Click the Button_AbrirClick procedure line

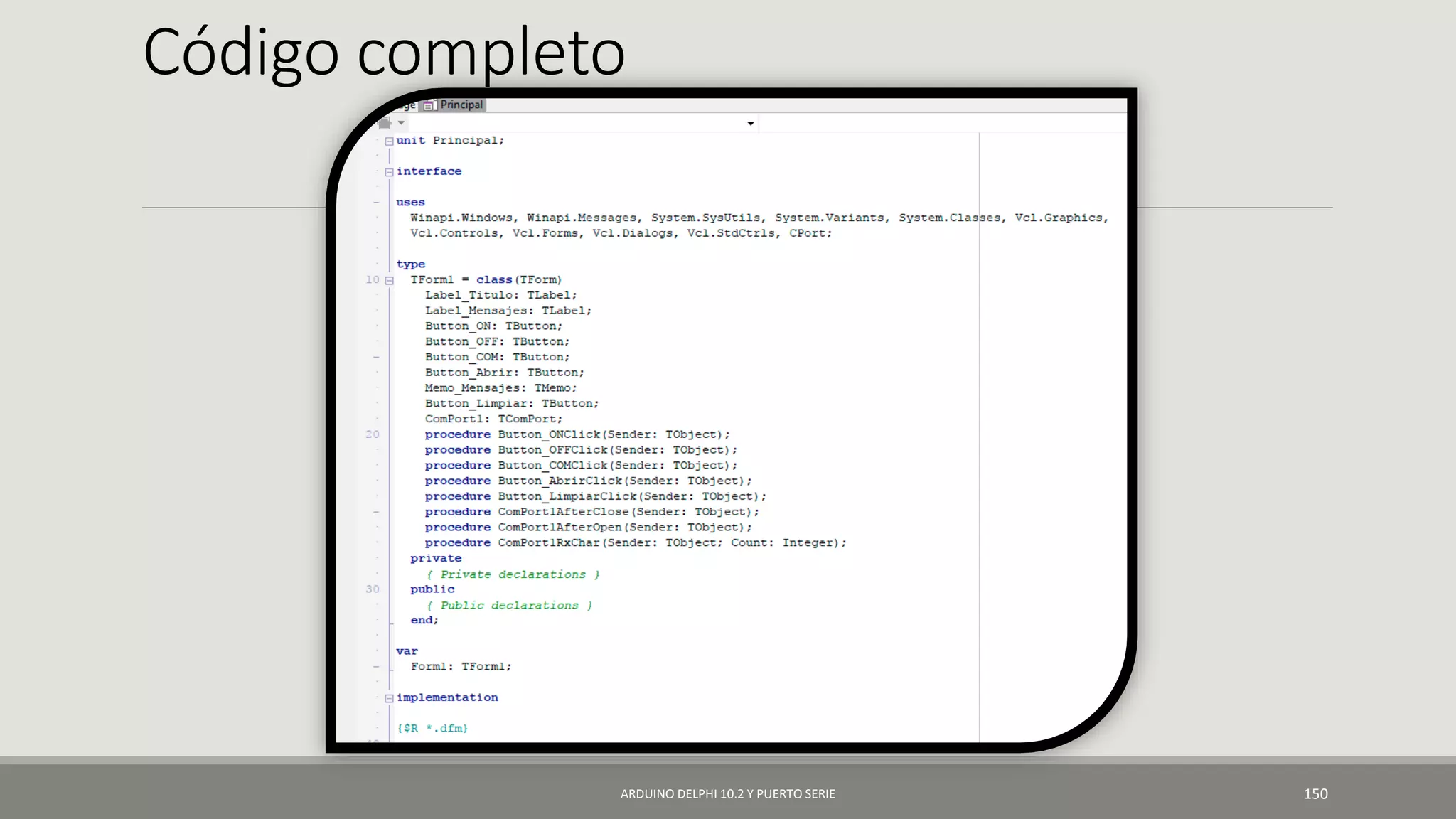(588, 481)
